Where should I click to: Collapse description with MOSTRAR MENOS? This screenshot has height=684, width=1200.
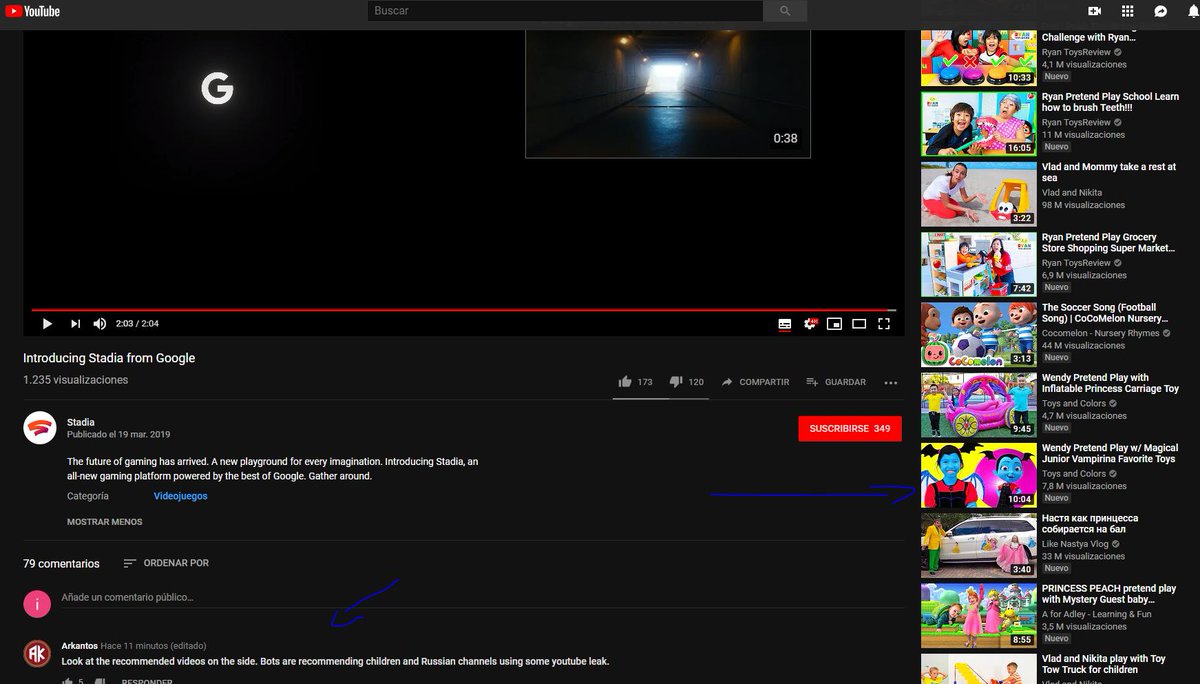[105, 522]
